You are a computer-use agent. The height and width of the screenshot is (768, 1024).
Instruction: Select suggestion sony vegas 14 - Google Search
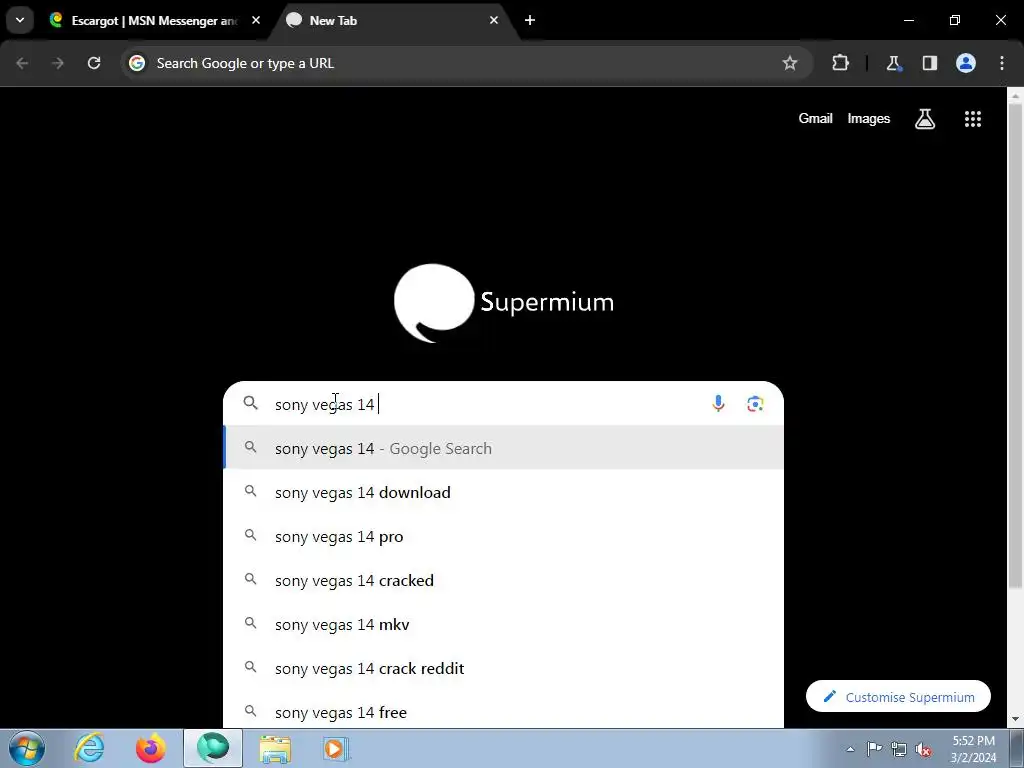pyautogui.click(x=504, y=448)
